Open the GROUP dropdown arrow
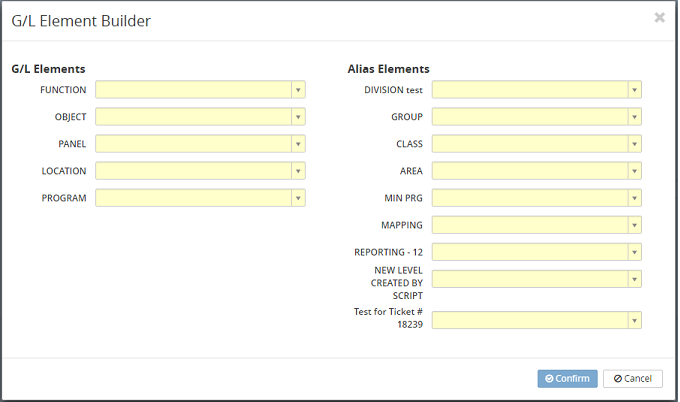The width and height of the screenshot is (680, 402). coord(634,117)
